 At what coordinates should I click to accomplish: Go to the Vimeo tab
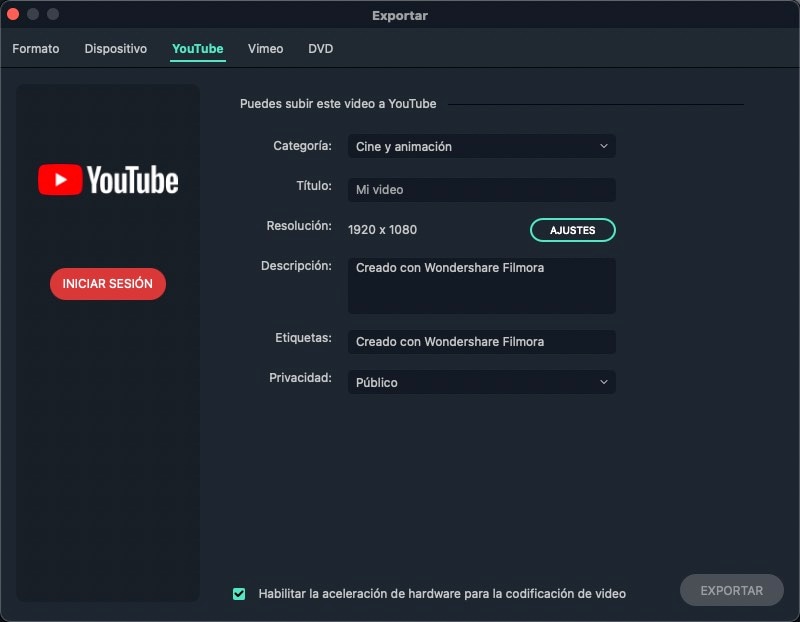(x=265, y=48)
